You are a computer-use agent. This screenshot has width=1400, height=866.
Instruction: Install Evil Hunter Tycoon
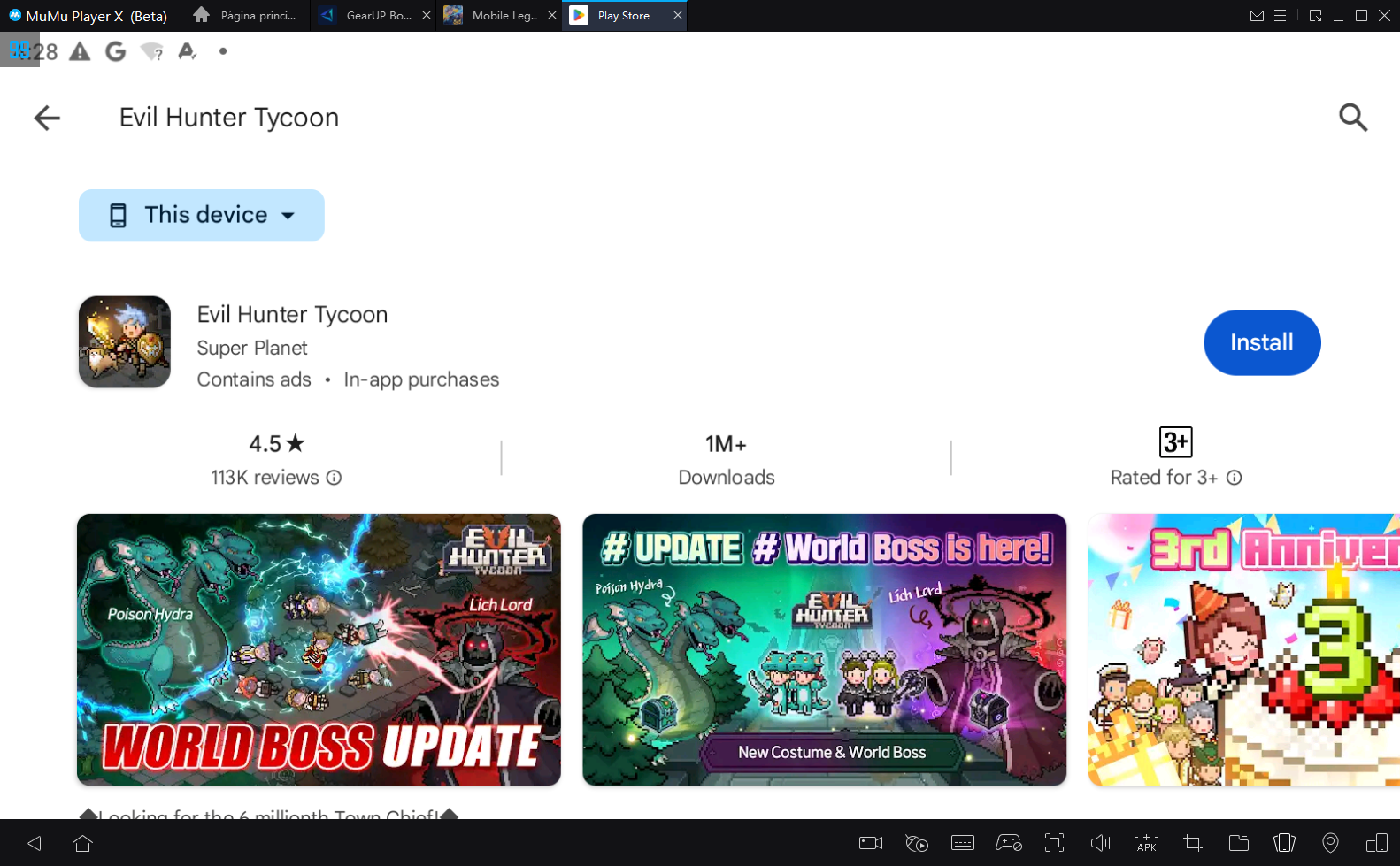pos(1261,342)
